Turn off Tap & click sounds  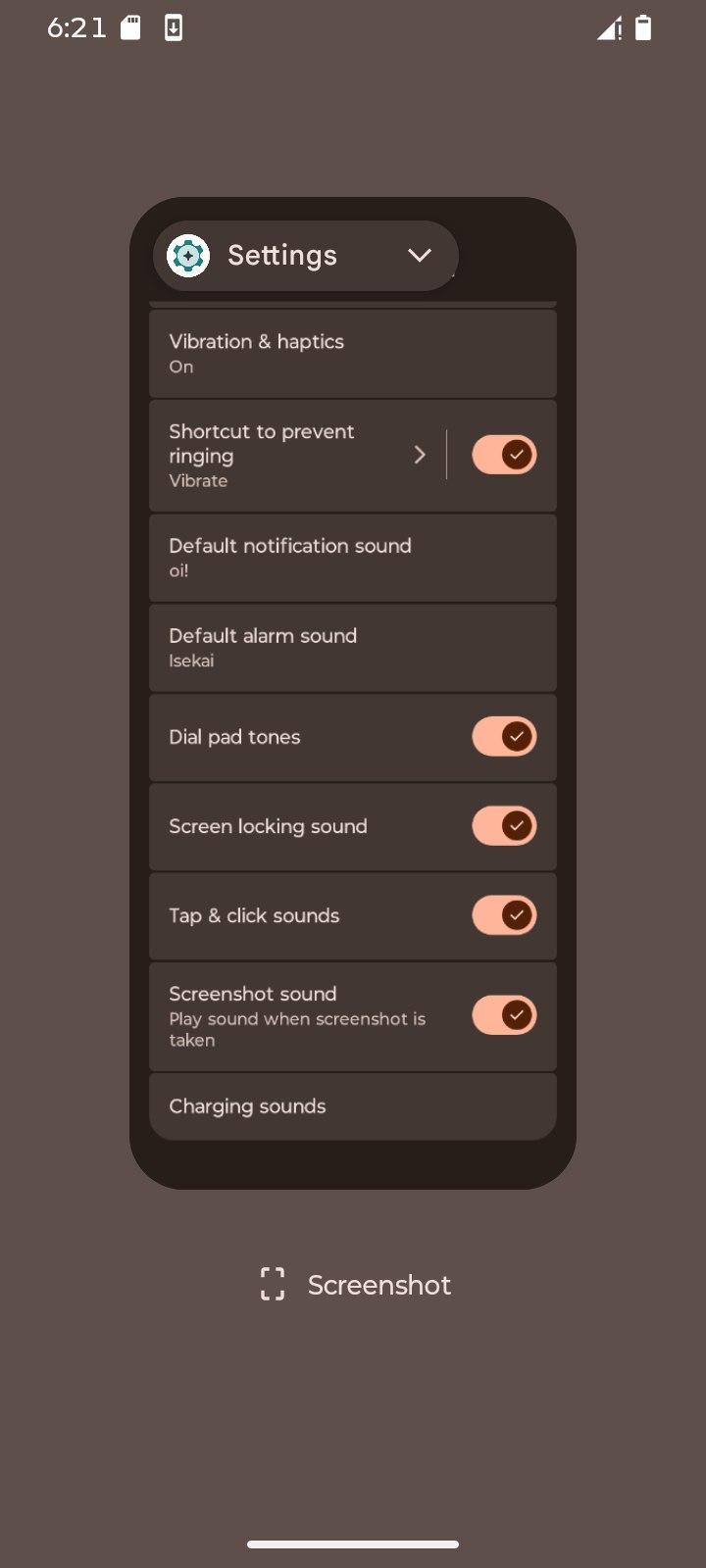504,915
